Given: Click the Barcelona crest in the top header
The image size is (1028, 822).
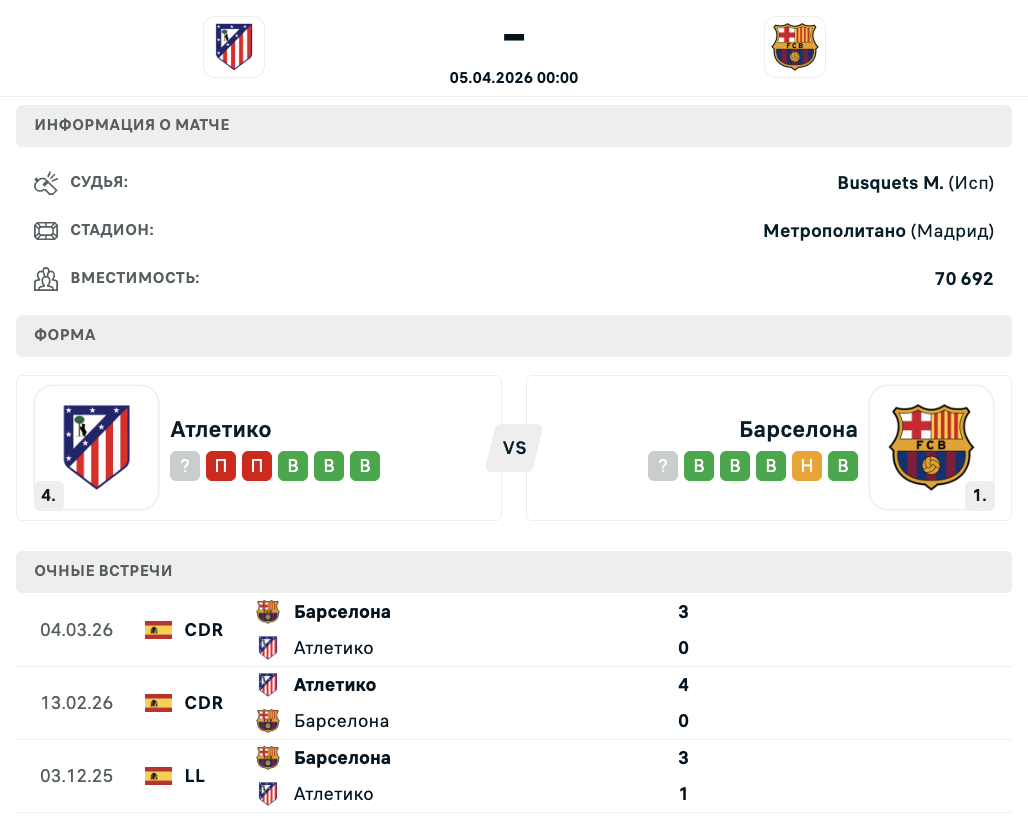Looking at the screenshot, I should (795, 47).
